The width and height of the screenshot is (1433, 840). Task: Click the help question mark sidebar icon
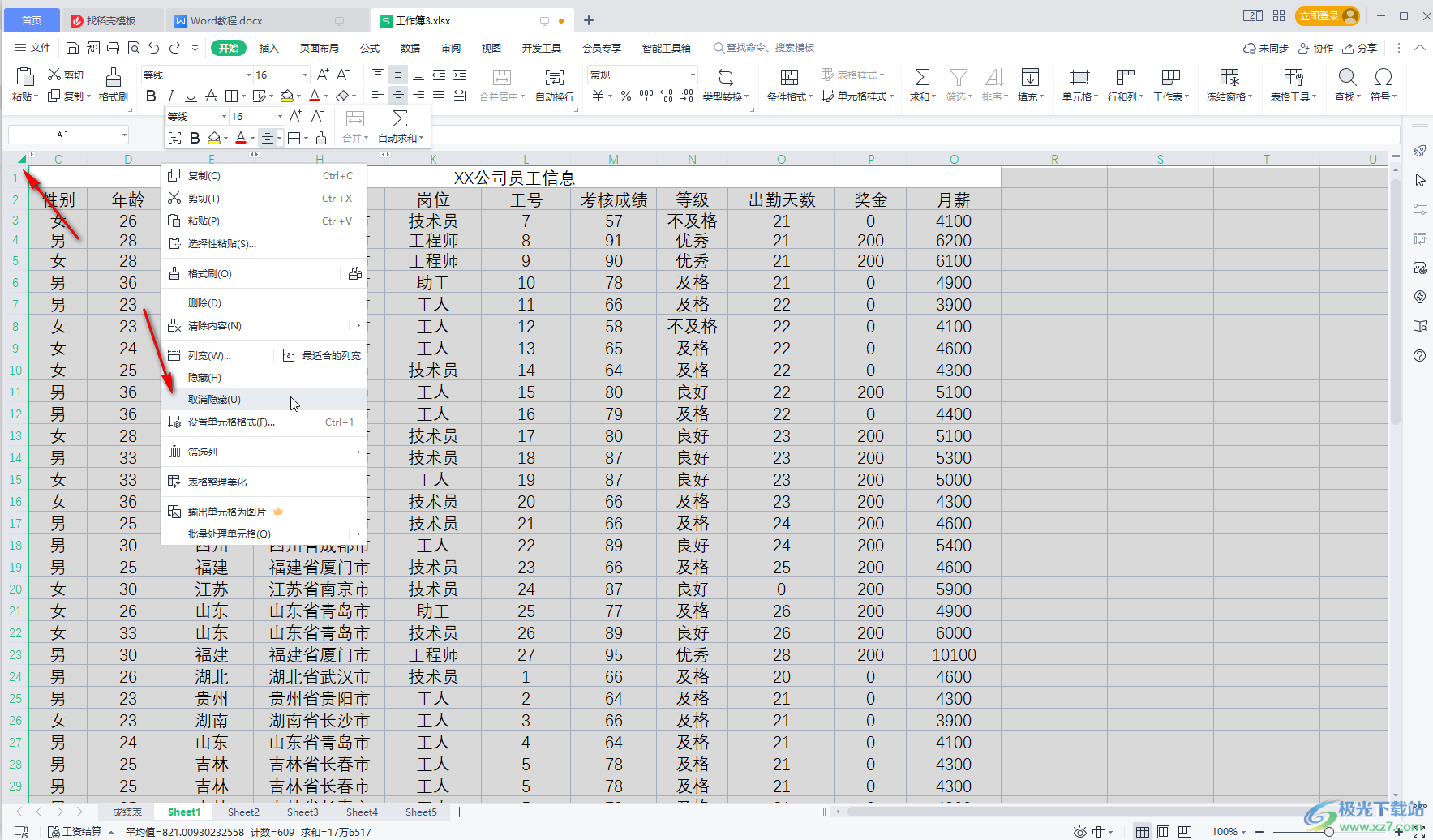pos(1420,356)
